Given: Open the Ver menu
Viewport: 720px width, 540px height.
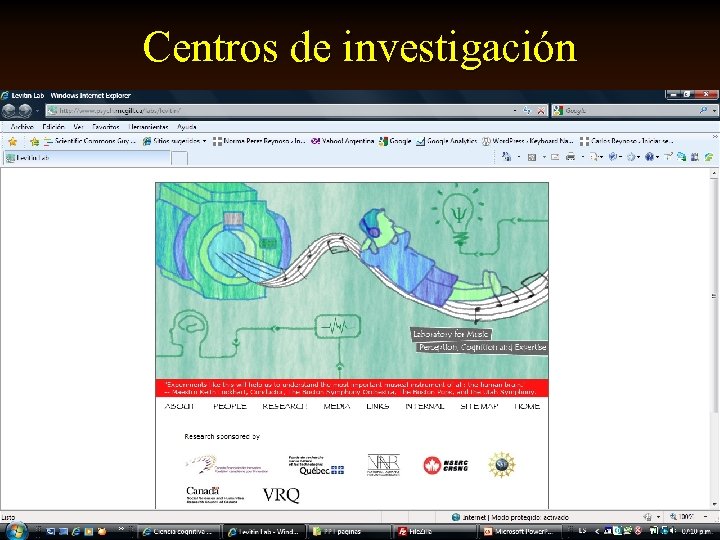Looking at the screenshot, I should coord(78,127).
